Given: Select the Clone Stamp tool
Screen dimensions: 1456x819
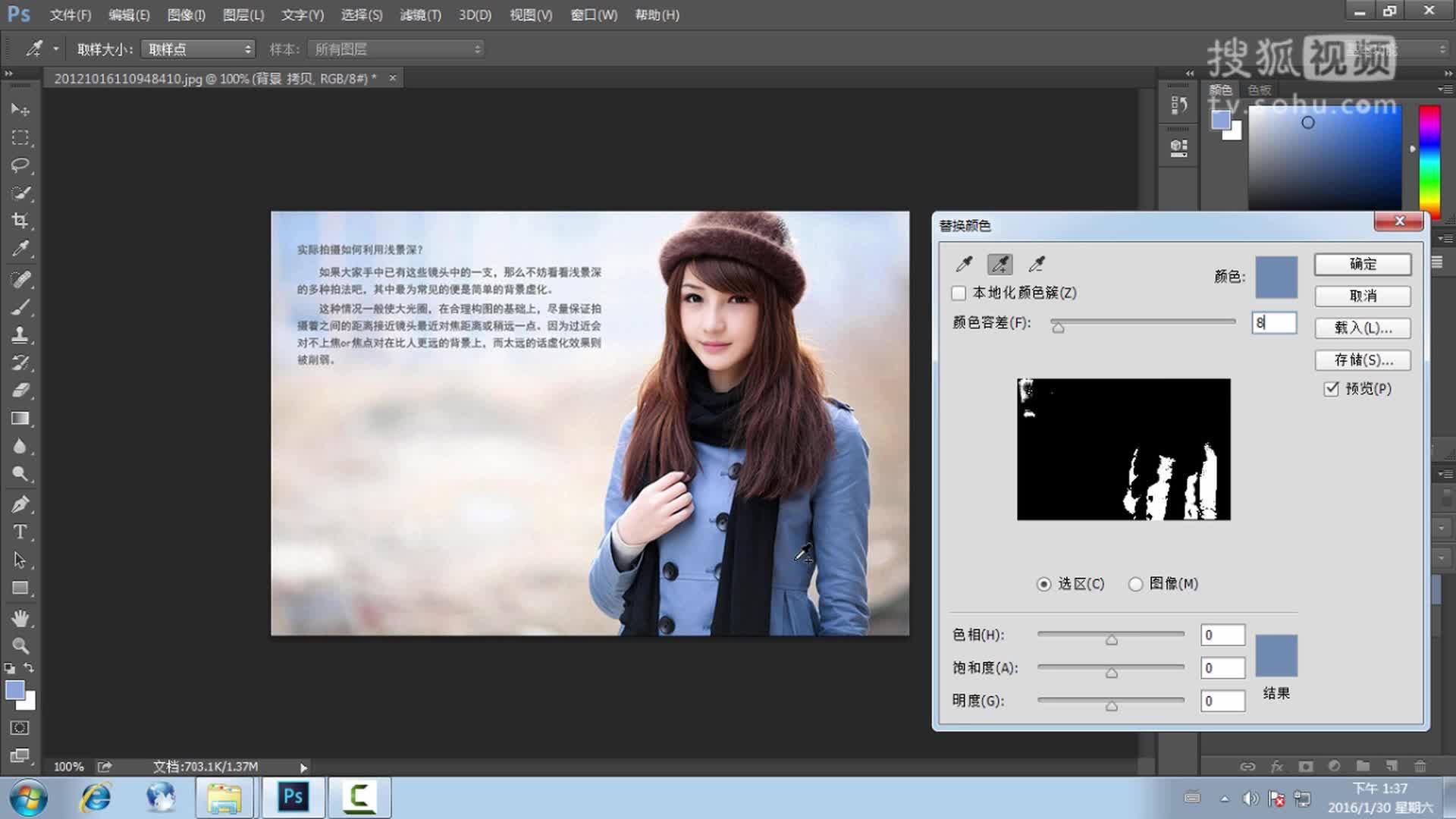Looking at the screenshot, I should (20, 334).
